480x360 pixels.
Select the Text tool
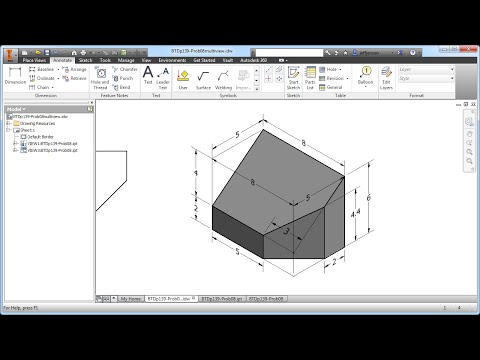pyautogui.click(x=148, y=75)
